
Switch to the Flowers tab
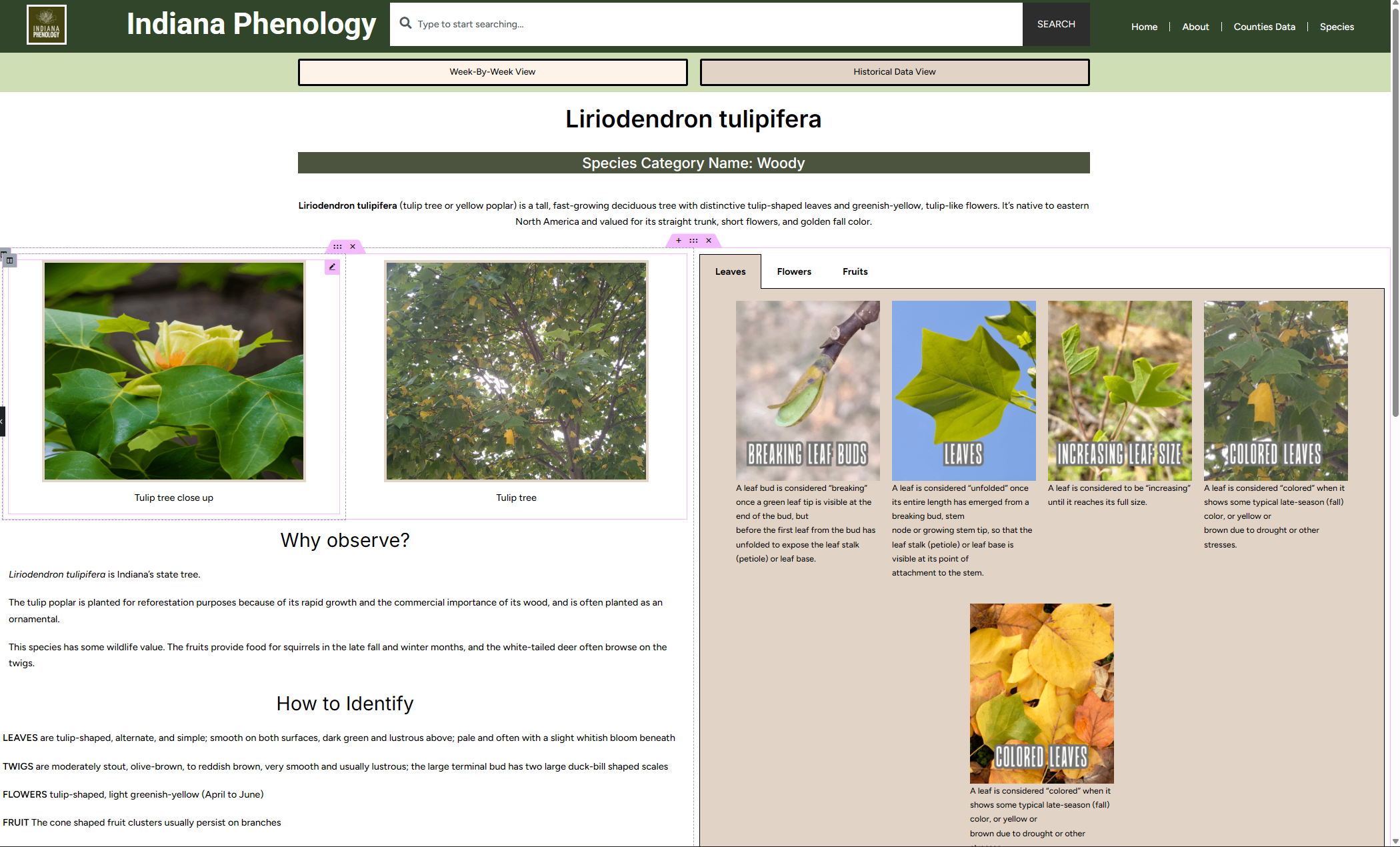coord(793,271)
